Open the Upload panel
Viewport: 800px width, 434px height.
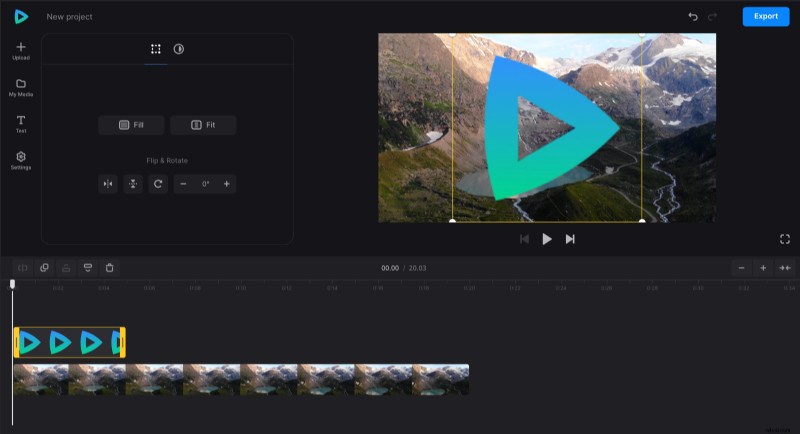point(21,51)
